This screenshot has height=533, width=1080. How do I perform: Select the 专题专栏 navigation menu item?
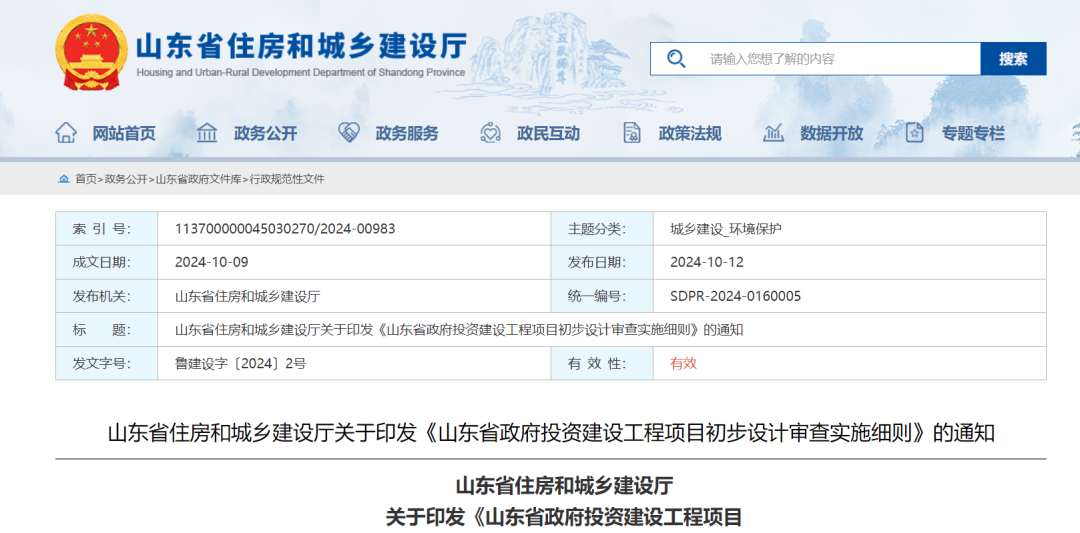(x=972, y=133)
